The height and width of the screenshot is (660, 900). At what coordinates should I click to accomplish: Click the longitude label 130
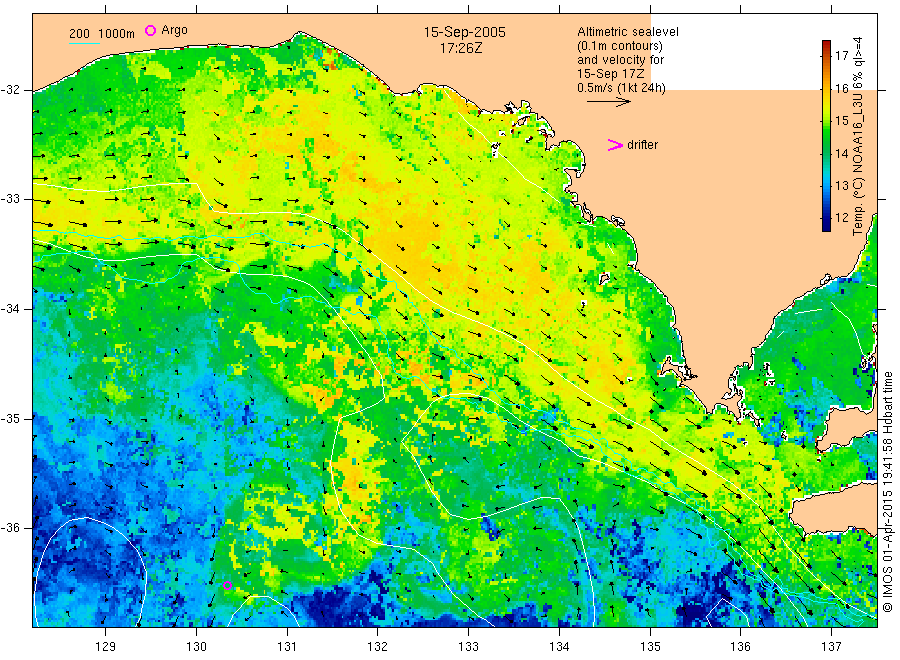[x=196, y=646]
